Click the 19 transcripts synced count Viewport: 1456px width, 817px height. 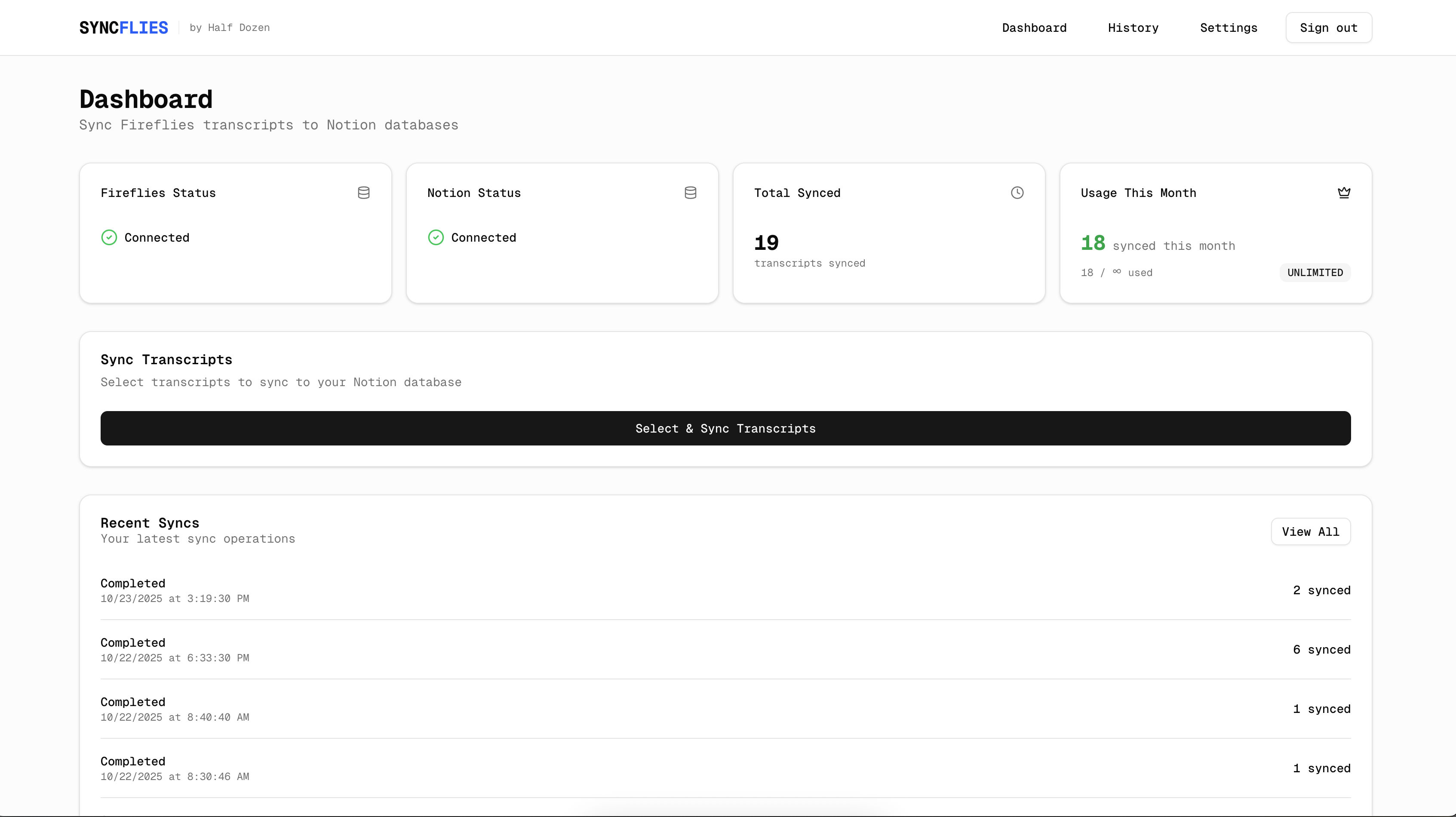pos(766,243)
